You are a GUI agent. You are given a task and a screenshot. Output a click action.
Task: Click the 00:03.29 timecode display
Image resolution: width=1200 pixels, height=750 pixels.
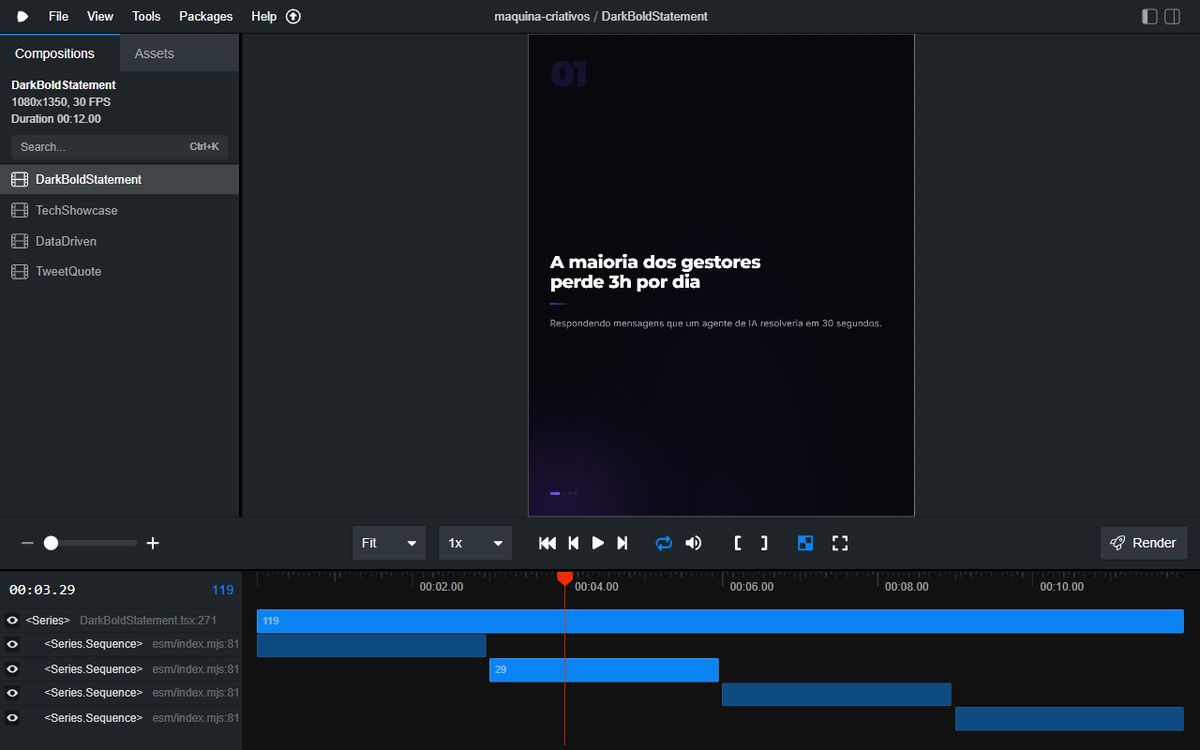click(42, 590)
